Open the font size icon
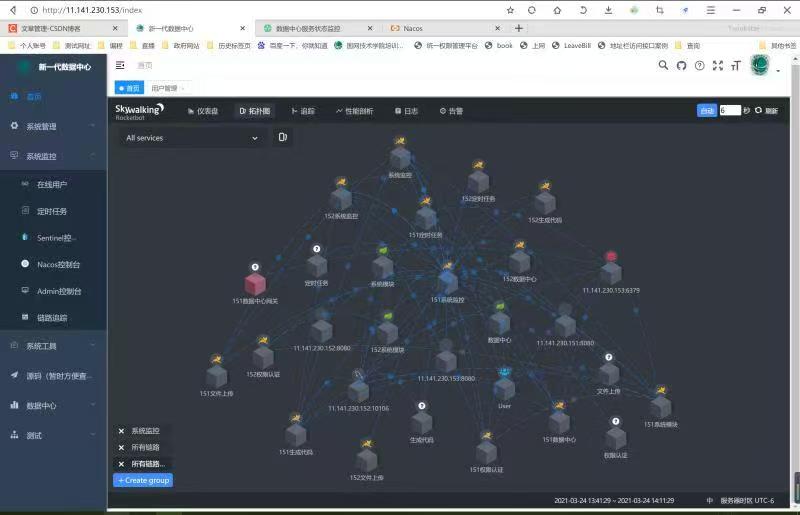The width and height of the screenshot is (800, 515). [735, 65]
